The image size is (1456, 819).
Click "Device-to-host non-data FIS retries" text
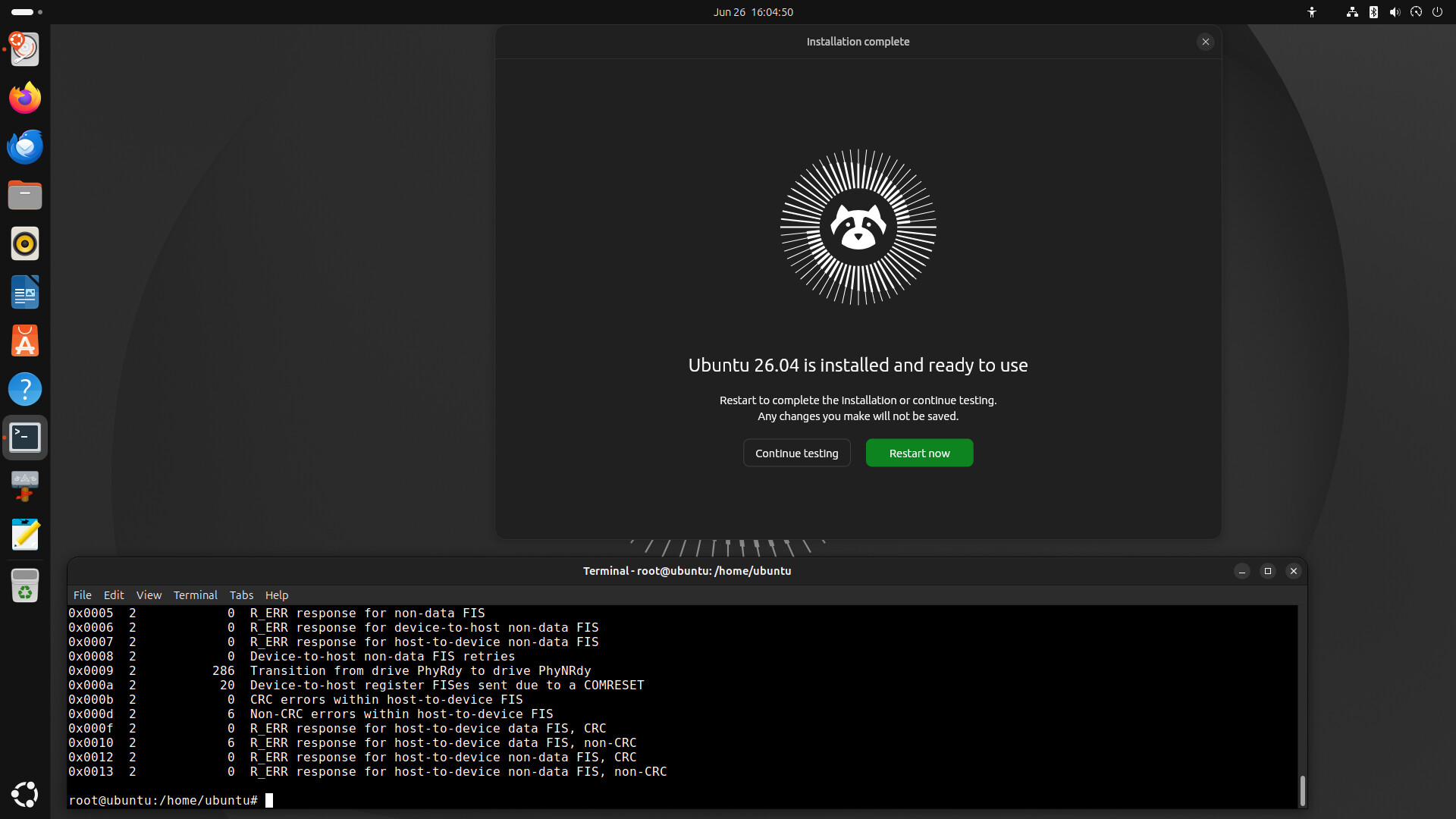tap(383, 657)
